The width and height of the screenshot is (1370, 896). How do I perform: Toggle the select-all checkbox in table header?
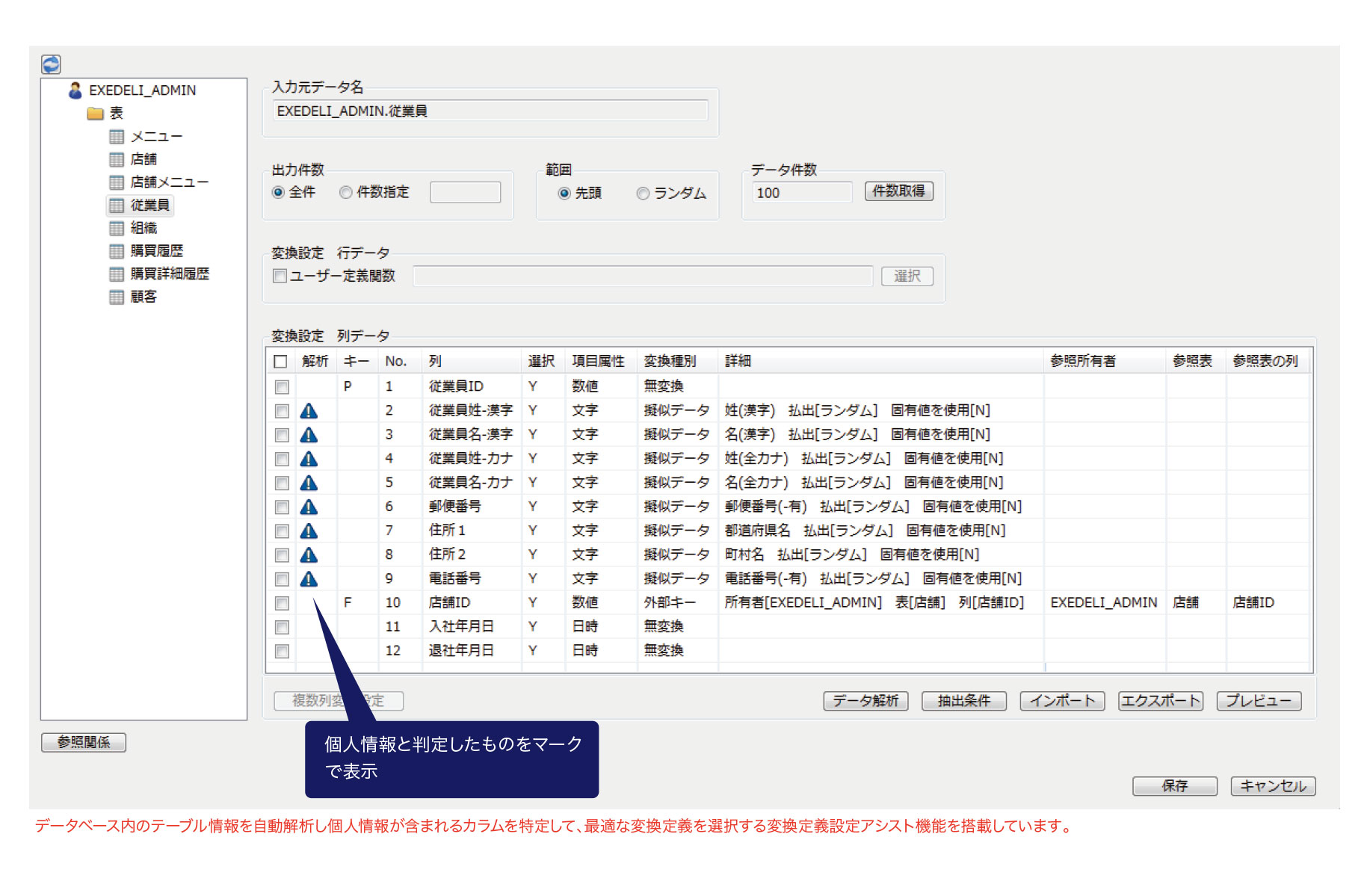point(280,362)
